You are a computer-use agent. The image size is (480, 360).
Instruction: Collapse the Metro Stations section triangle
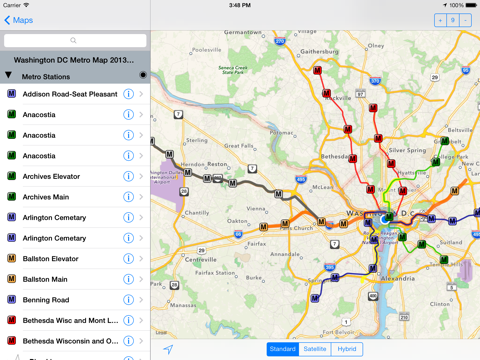[9, 75]
